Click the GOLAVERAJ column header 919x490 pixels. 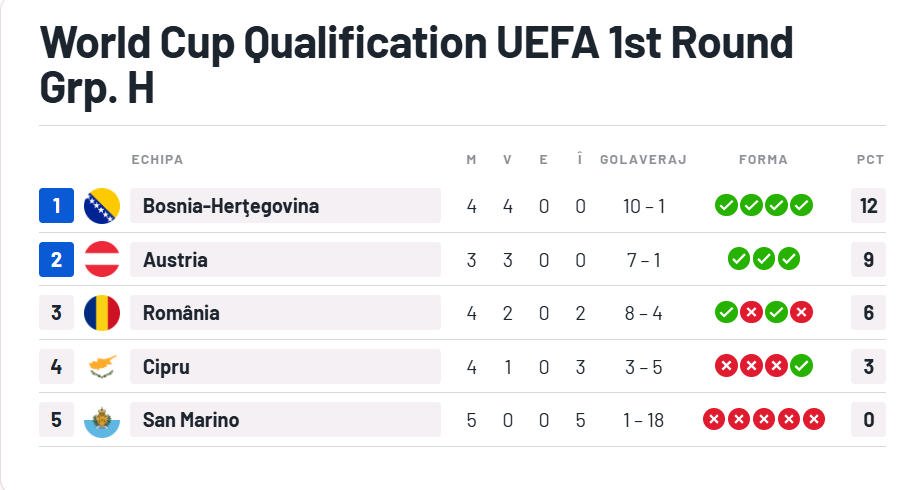point(643,159)
